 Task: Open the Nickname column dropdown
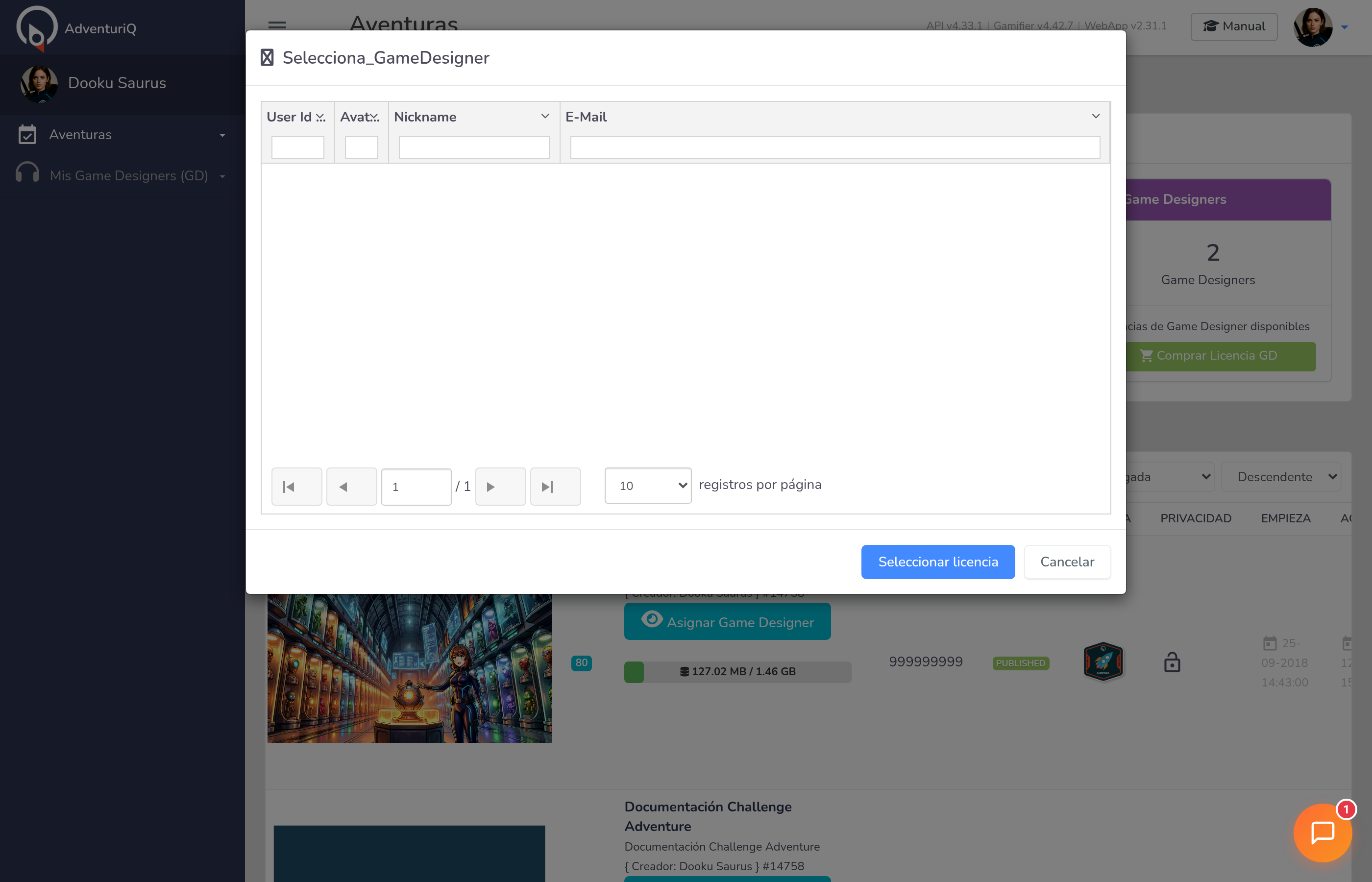click(x=544, y=116)
